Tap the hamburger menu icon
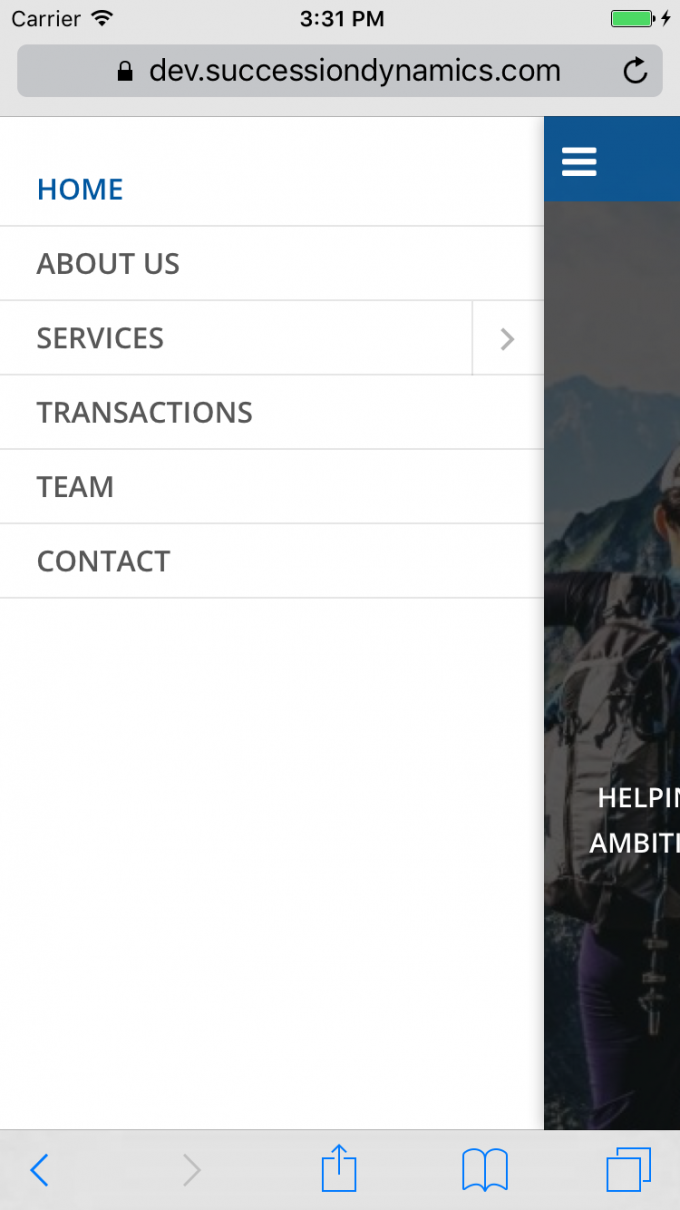680x1210 pixels. pyautogui.click(x=579, y=161)
